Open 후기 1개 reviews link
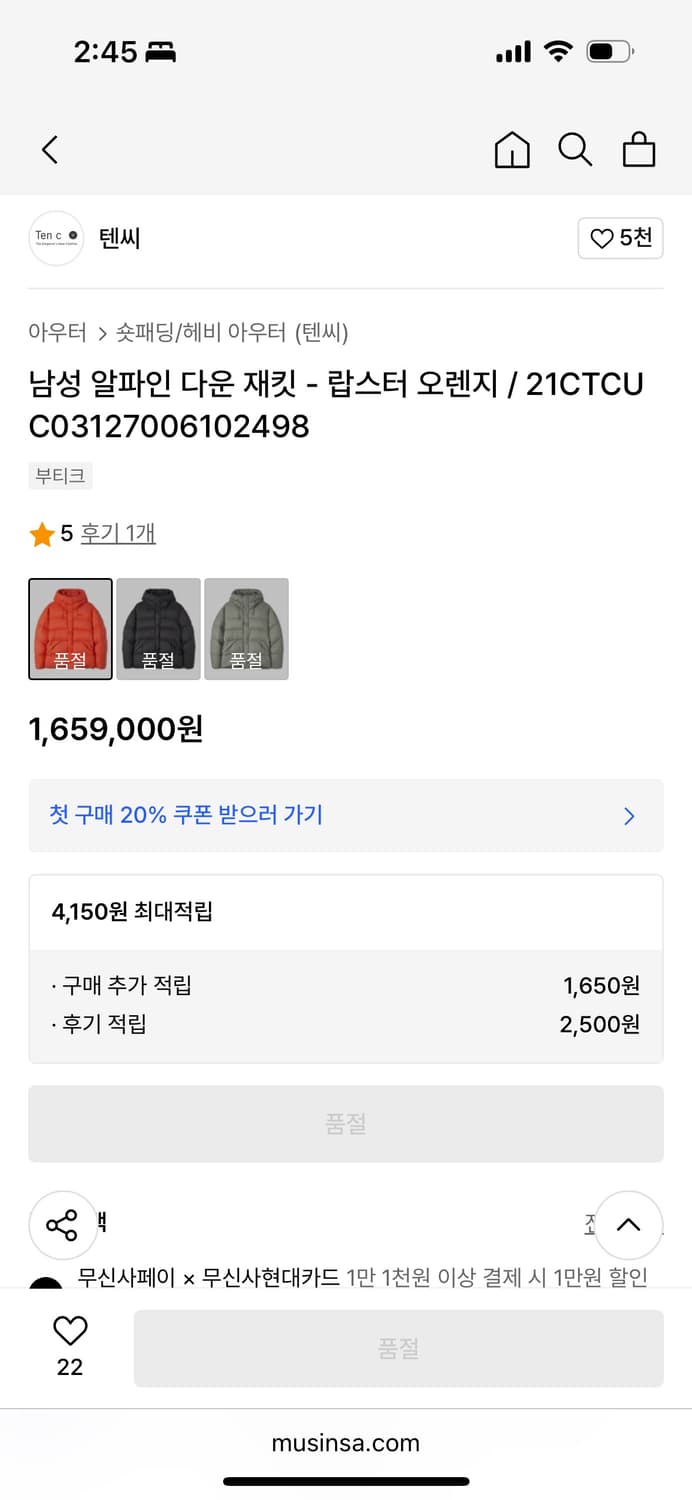The width and height of the screenshot is (692, 1500). click(x=117, y=532)
